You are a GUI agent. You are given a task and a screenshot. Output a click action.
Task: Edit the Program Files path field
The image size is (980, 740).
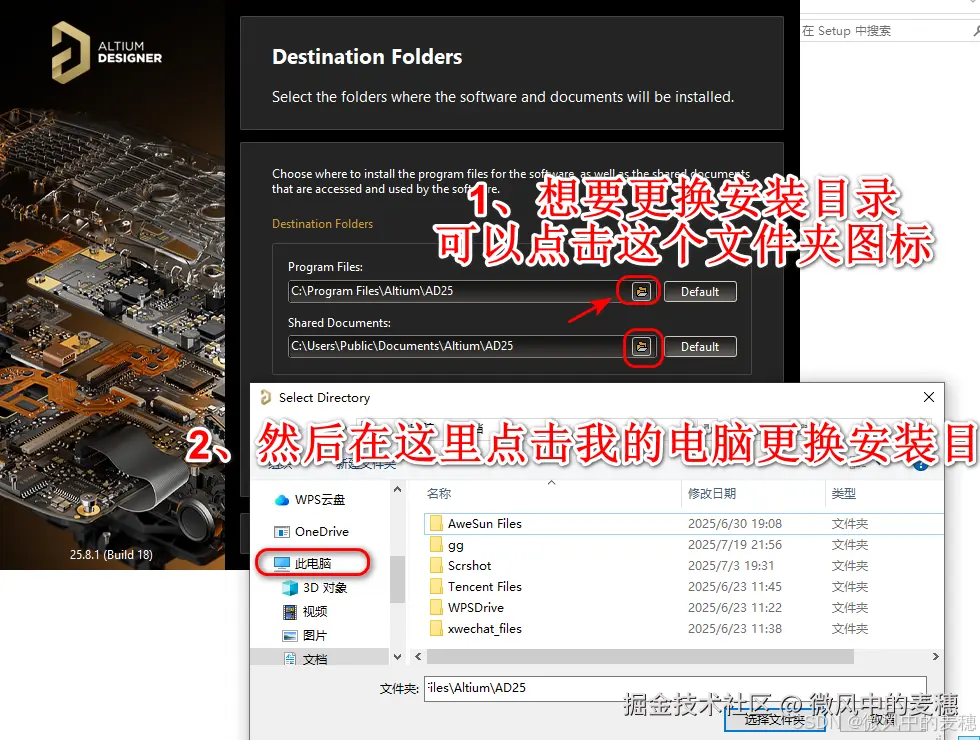[459, 291]
